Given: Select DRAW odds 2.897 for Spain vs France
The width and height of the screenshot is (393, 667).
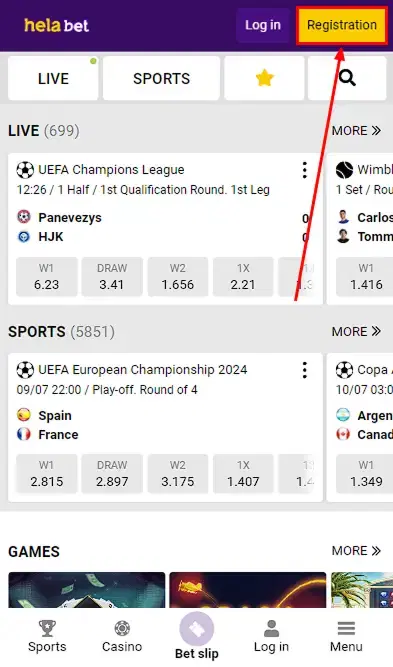Looking at the screenshot, I should [x=112, y=473].
